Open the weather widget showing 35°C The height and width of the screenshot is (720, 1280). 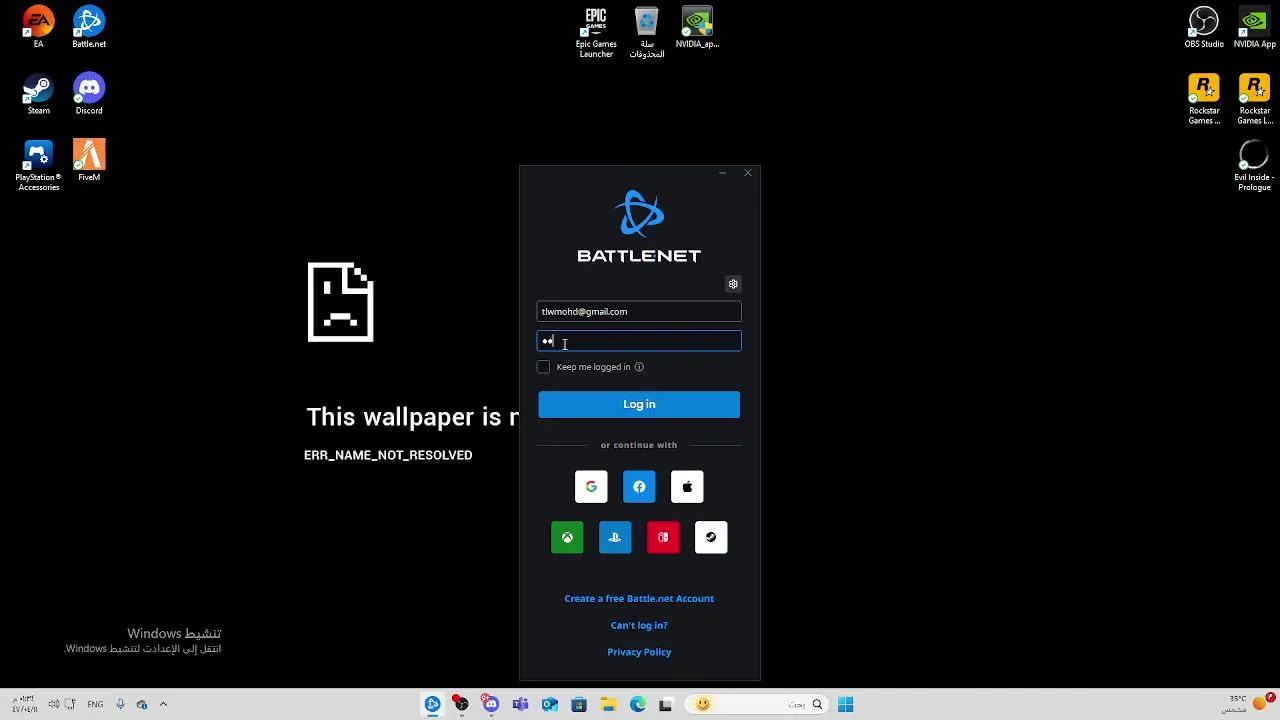[1247, 704]
